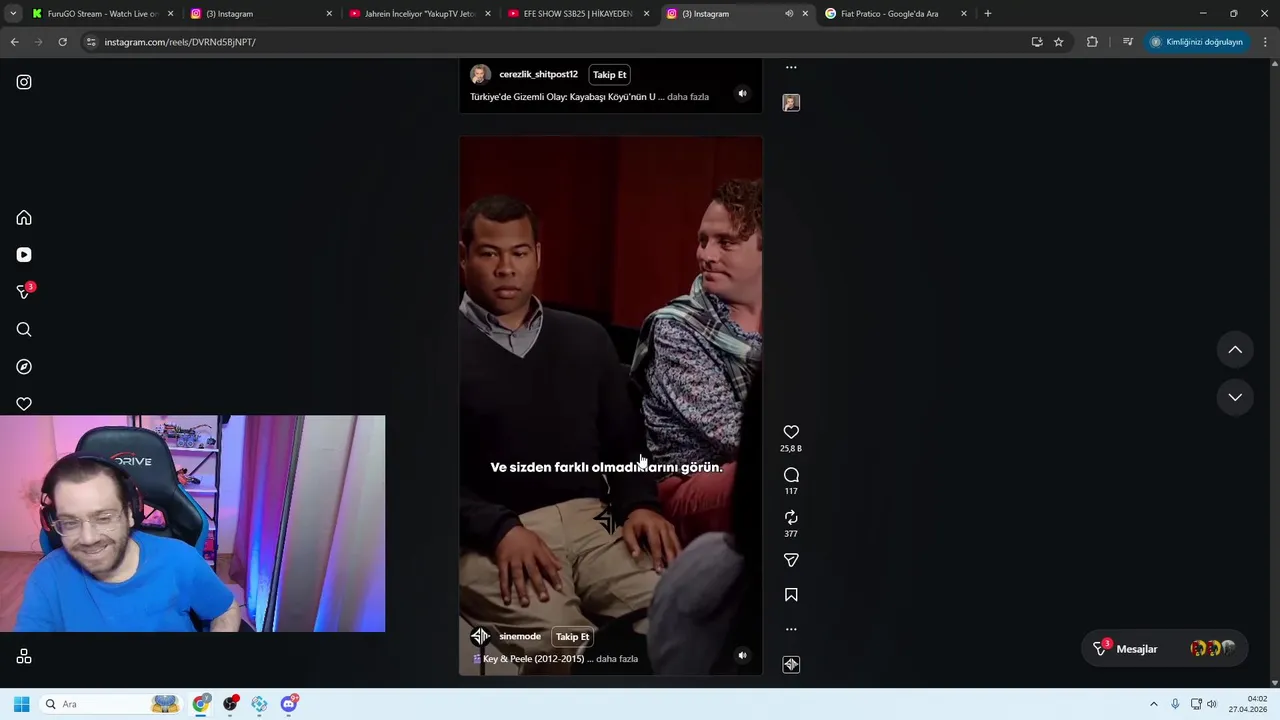
Task: Open Discord from the taskbar
Action: (x=288, y=704)
